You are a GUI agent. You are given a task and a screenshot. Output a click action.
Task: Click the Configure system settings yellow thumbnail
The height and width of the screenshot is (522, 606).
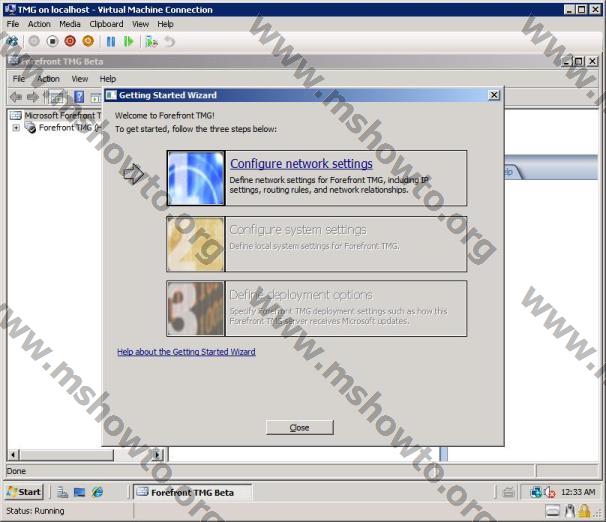point(196,244)
